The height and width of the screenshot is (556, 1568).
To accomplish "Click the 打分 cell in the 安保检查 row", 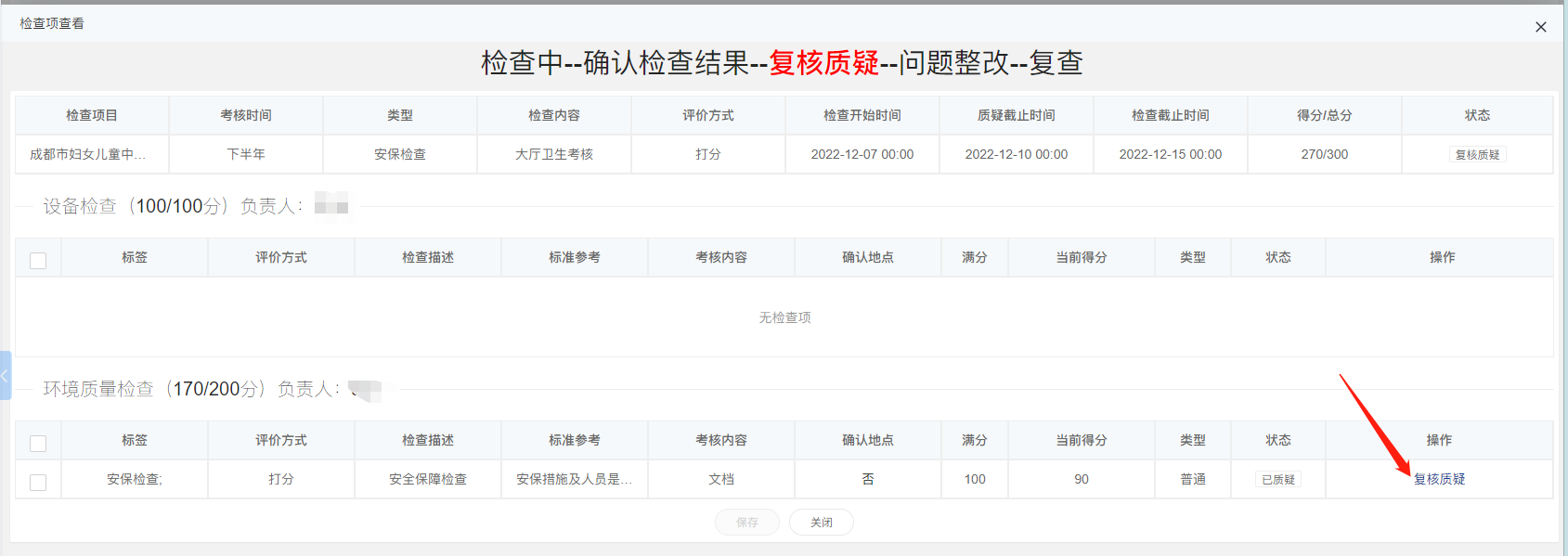I will coord(281,479).
